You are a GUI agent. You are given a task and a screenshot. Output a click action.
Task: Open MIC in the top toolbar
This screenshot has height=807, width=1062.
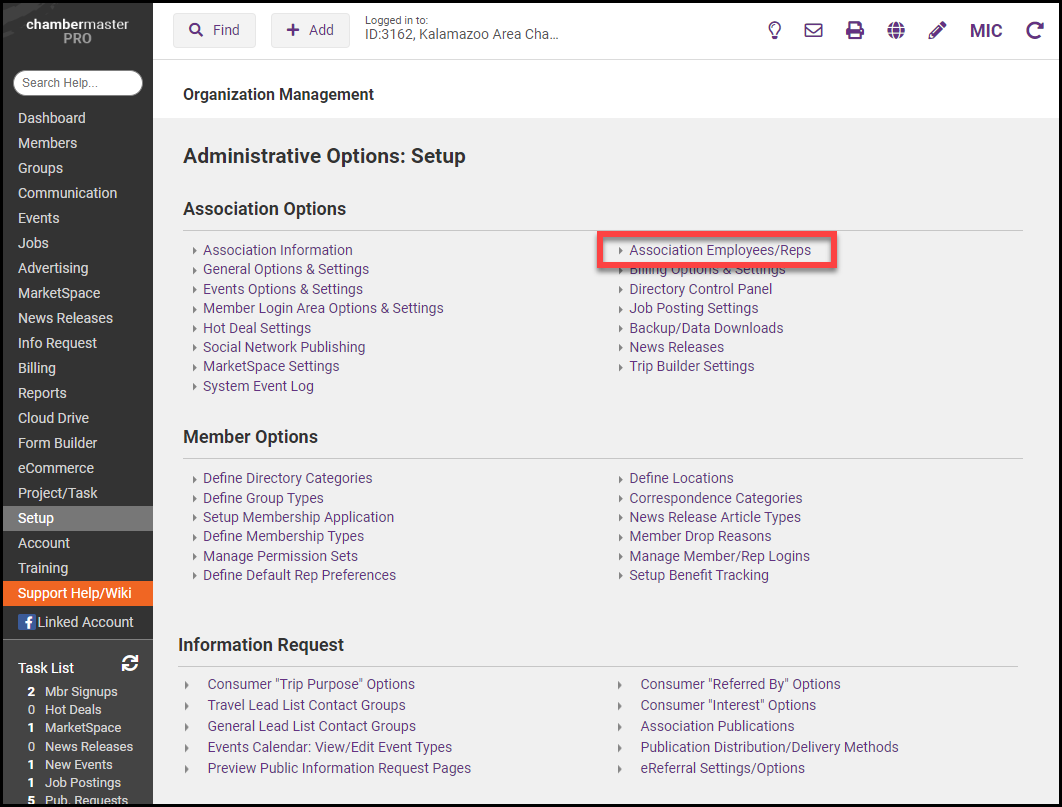[x=986, y=31]
